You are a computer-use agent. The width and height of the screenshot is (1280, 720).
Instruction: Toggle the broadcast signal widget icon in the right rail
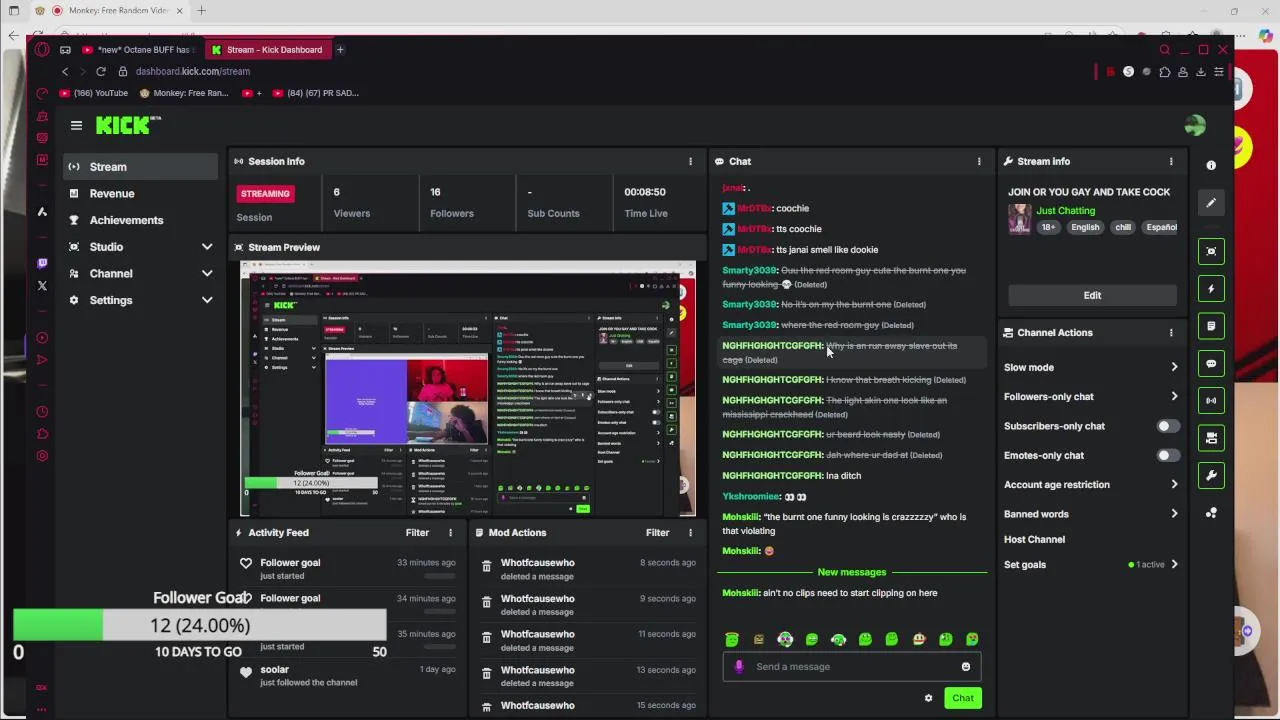click(x=1211, y=401)
